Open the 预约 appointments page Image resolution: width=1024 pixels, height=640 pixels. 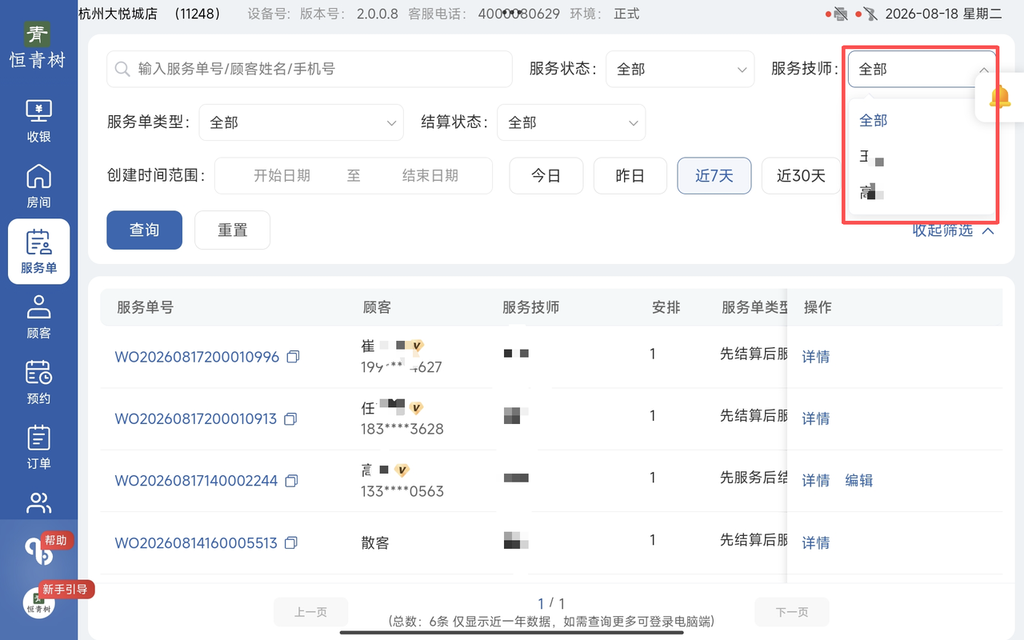click(39, 382)
